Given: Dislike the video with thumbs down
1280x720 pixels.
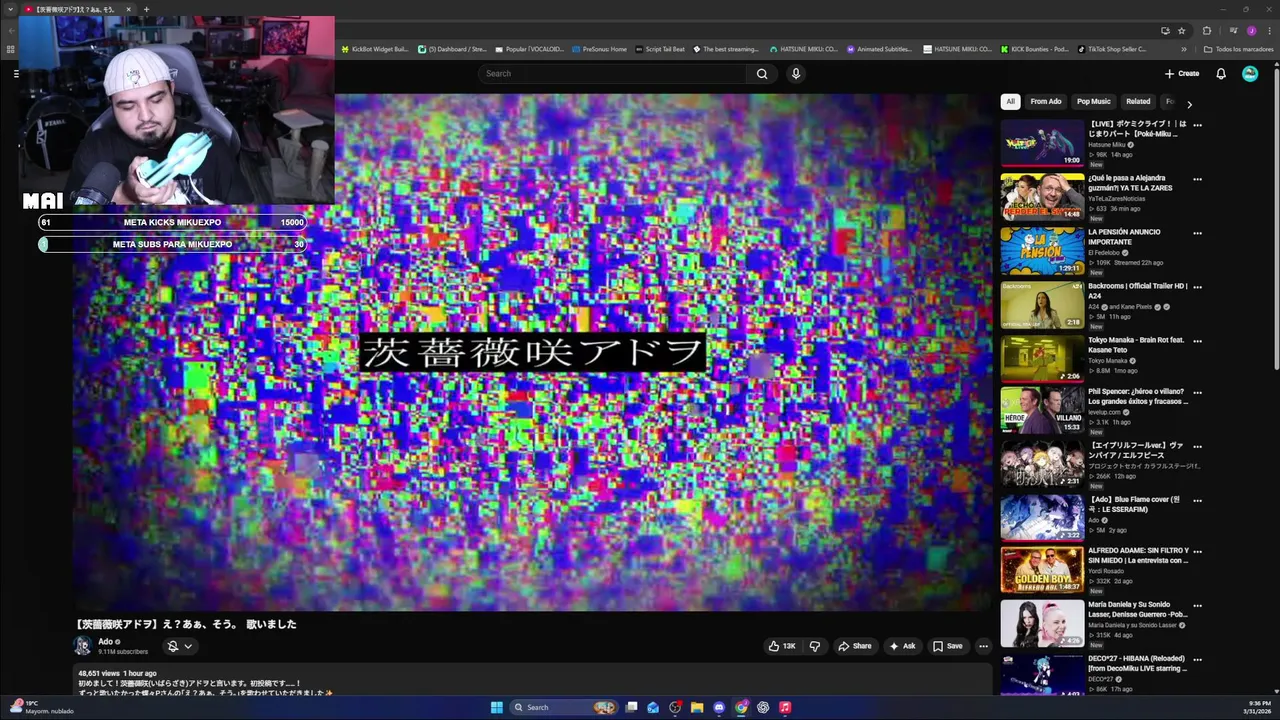Looking at the screenshot, I should tap(815, 646).
